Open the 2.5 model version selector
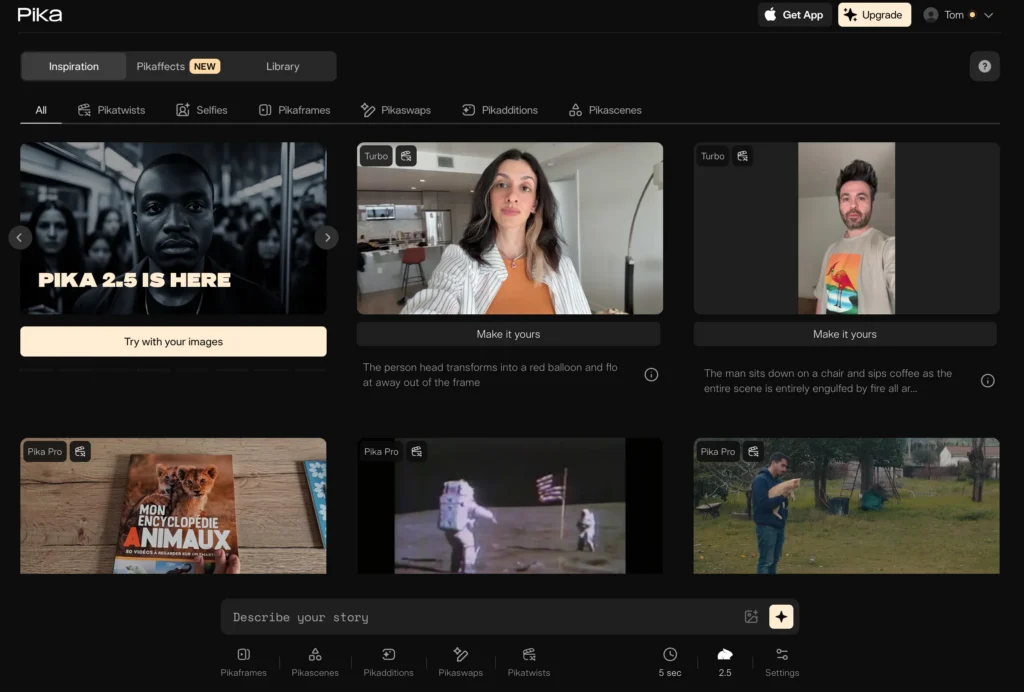 [x=725, y=662]
